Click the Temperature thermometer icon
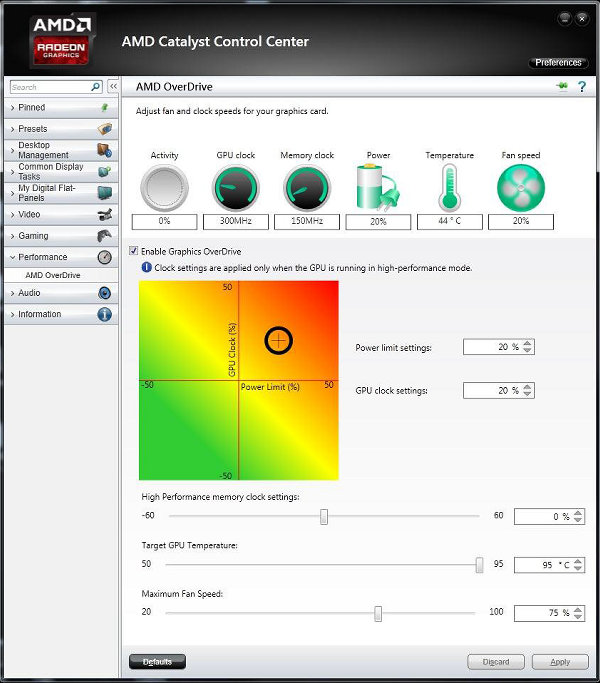This screenshot has height=683, width=600. [449, 188]
